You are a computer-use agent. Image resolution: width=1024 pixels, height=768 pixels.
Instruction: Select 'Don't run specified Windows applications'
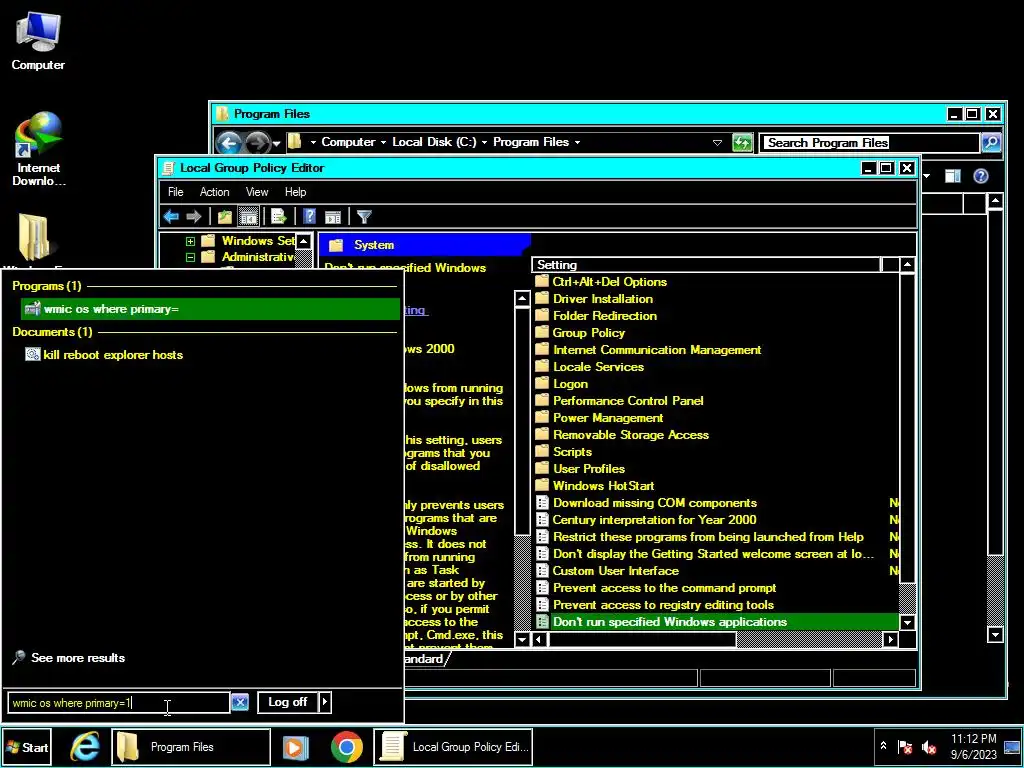click(x=716, y=622)
